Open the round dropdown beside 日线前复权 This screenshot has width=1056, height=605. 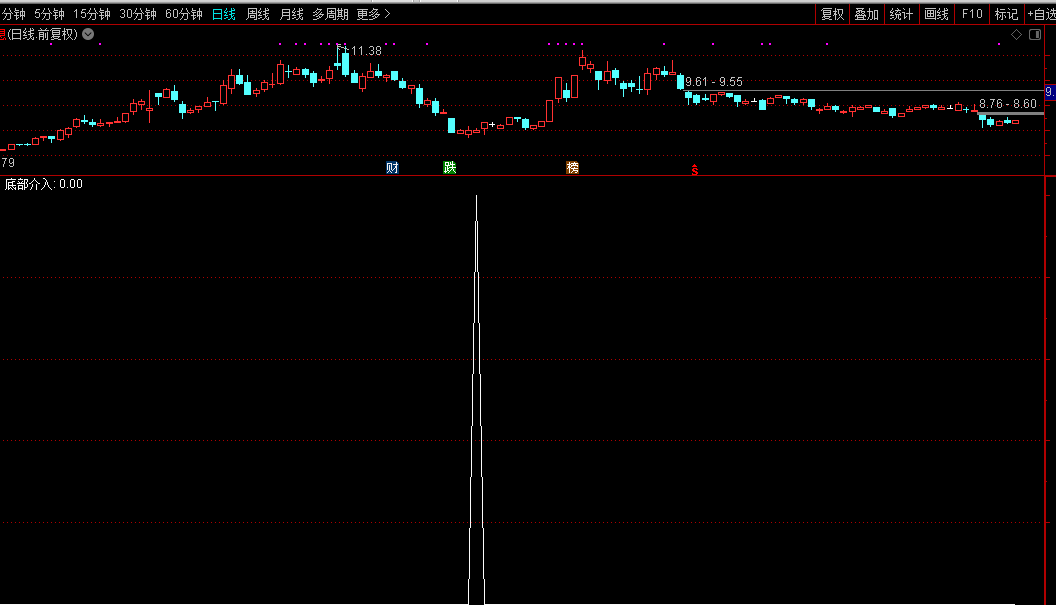(x=88, y=34)
